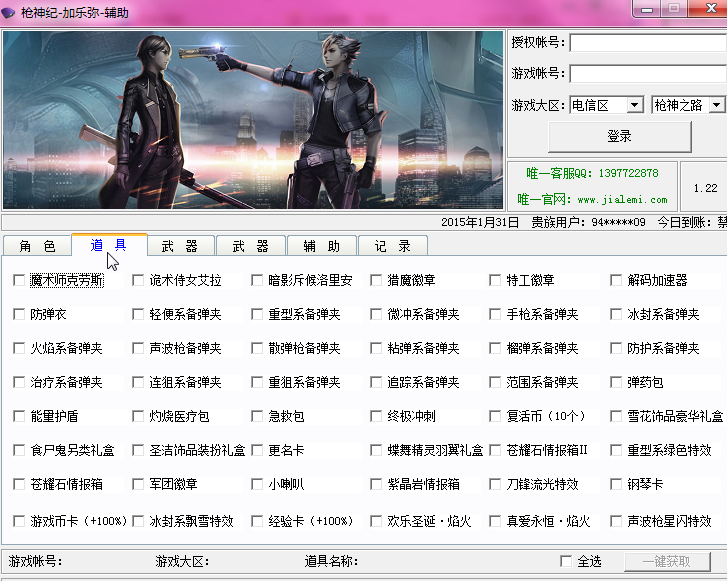
Task: Tick the 经验卡（+100%） checkbox
Action: (257, 521)
